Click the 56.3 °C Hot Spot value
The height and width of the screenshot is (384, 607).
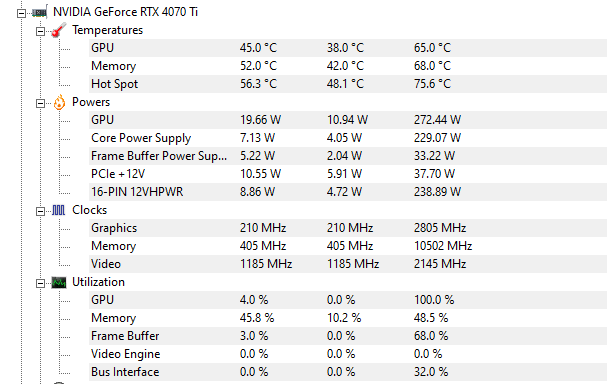tap(258, 84)
